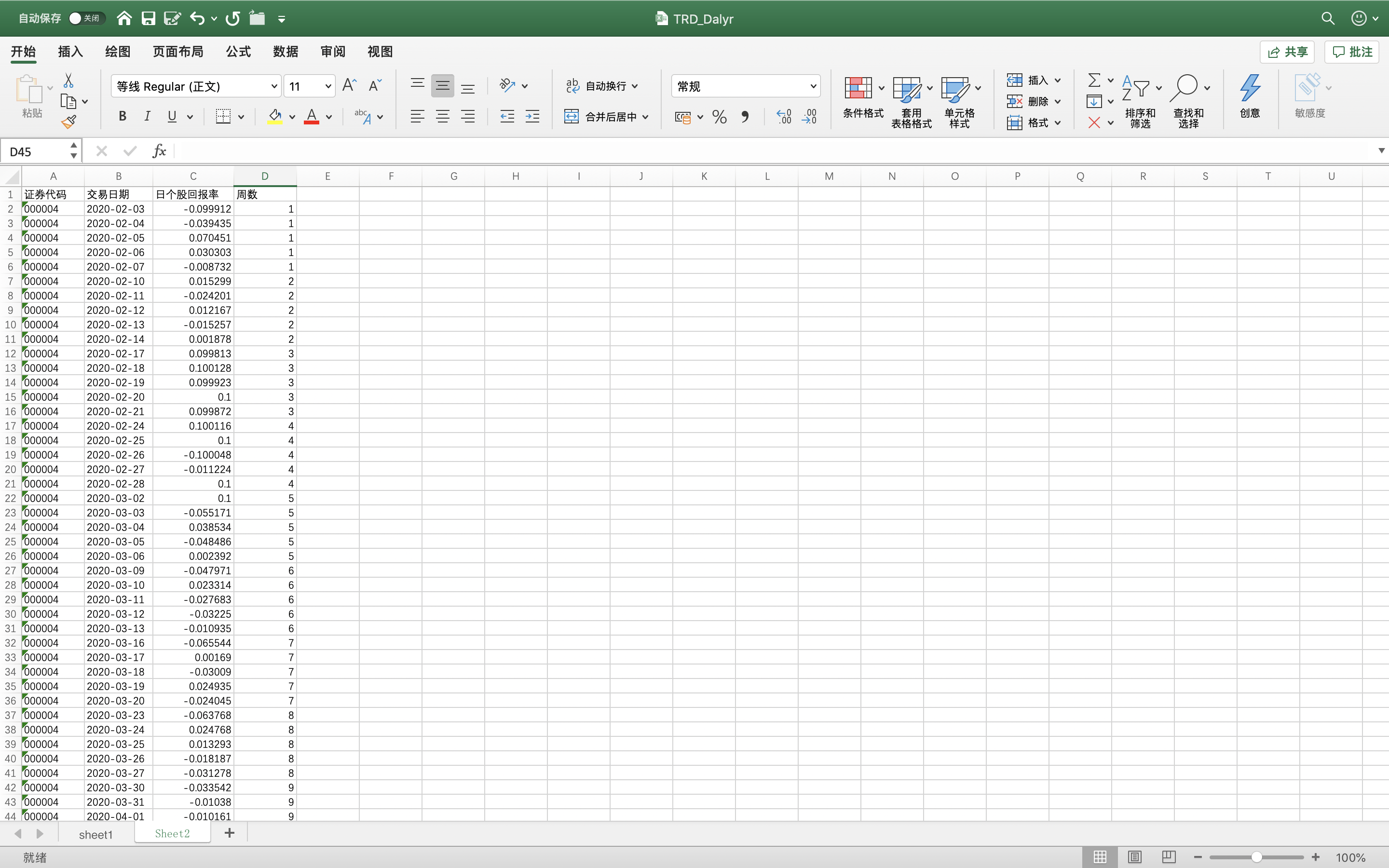The image size is (1389, 868).
Task: Click the percent style icon
Action: [x=719, y=117]
